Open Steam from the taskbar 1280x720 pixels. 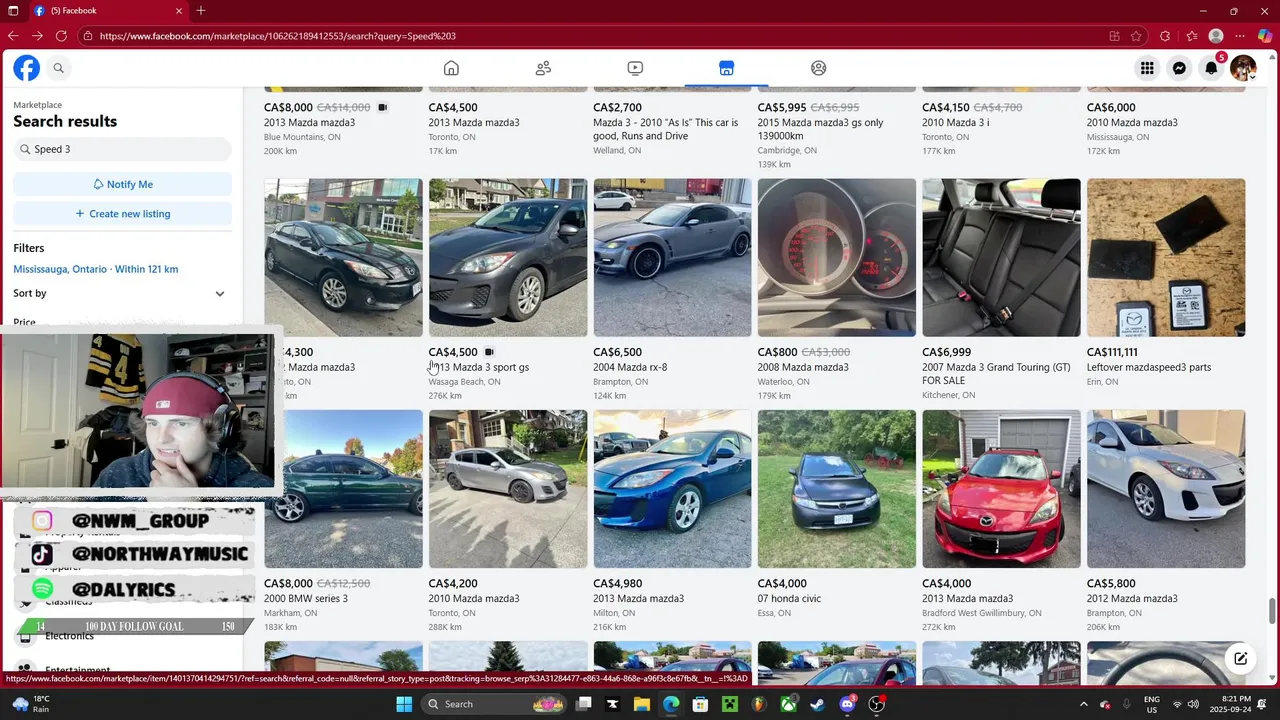[818, 704]
